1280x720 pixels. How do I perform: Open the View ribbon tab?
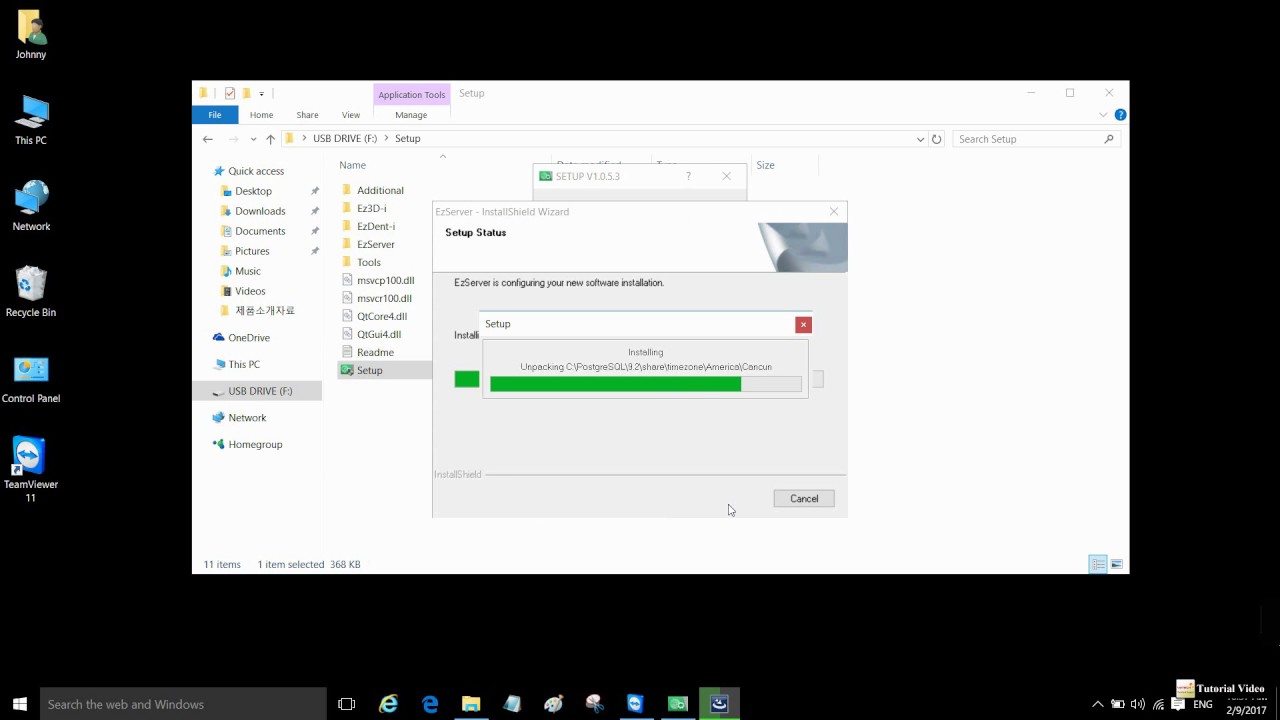click(351, 115)
